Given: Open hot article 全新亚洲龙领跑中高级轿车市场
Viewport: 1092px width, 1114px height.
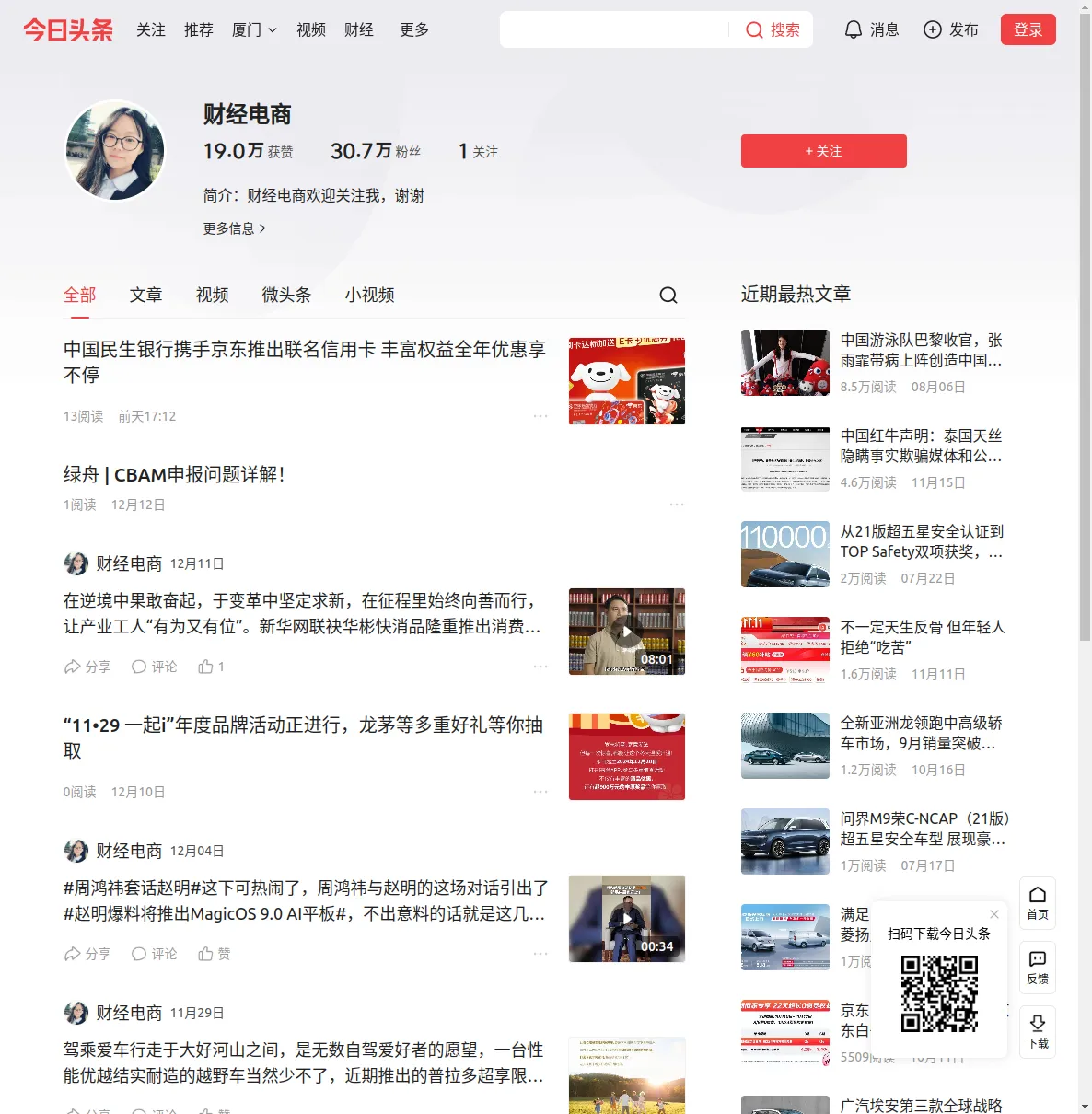Looking at the screenshot, I should (x=922, y=733).
